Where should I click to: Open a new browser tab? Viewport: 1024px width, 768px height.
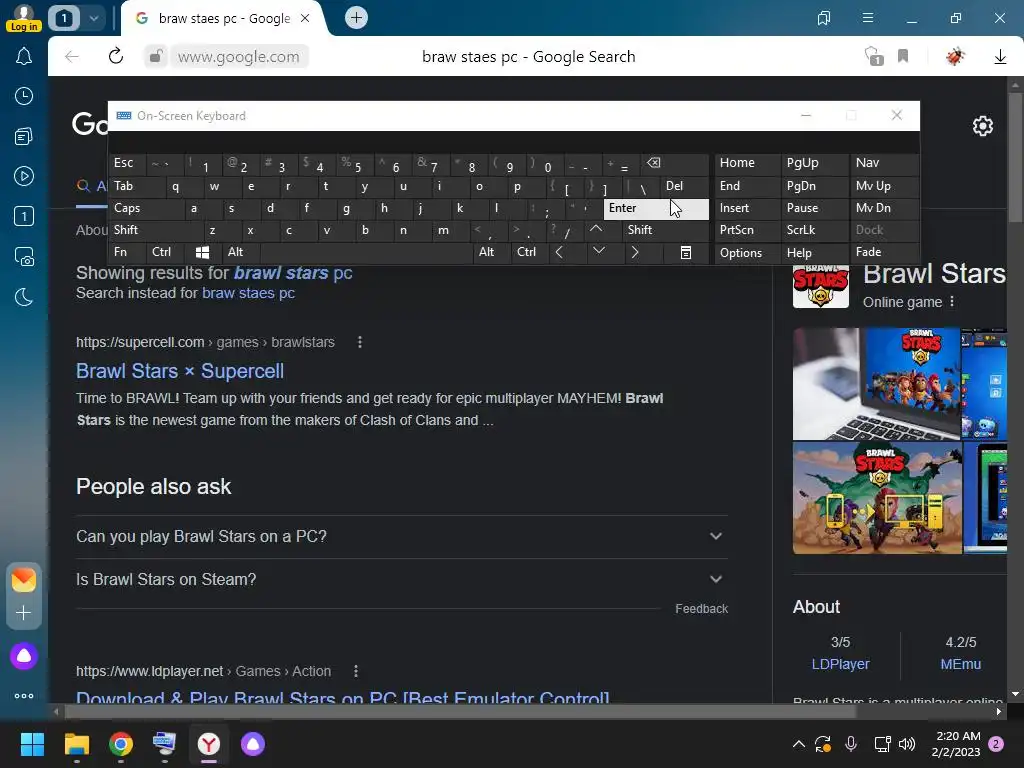coord(357,18)
